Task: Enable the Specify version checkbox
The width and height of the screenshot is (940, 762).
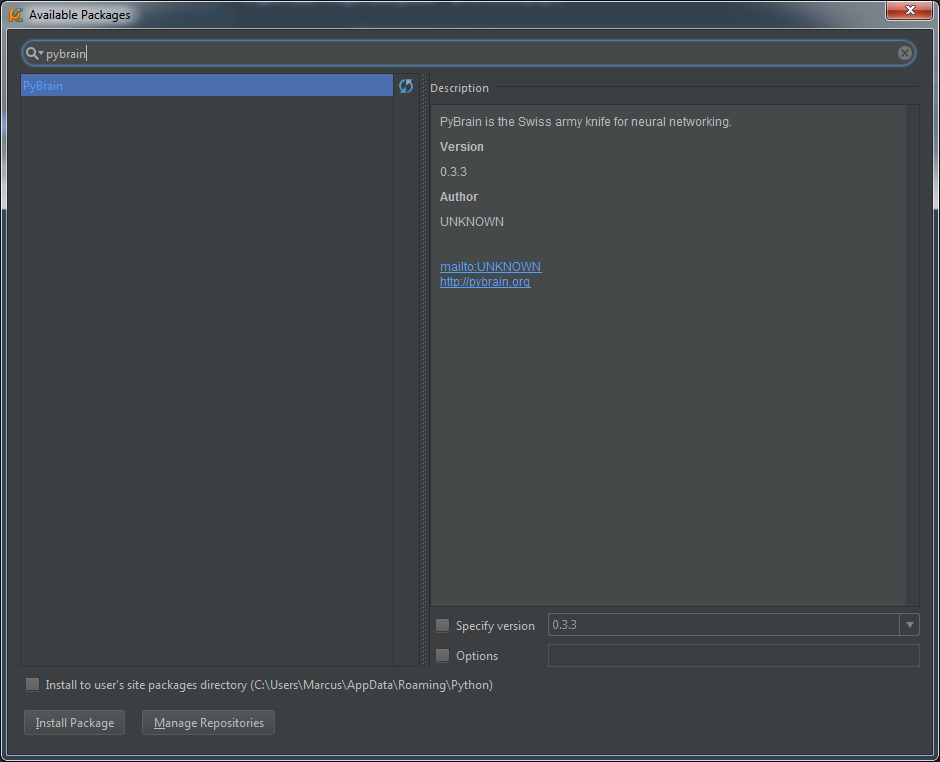Action: click(x=443, y=626)
